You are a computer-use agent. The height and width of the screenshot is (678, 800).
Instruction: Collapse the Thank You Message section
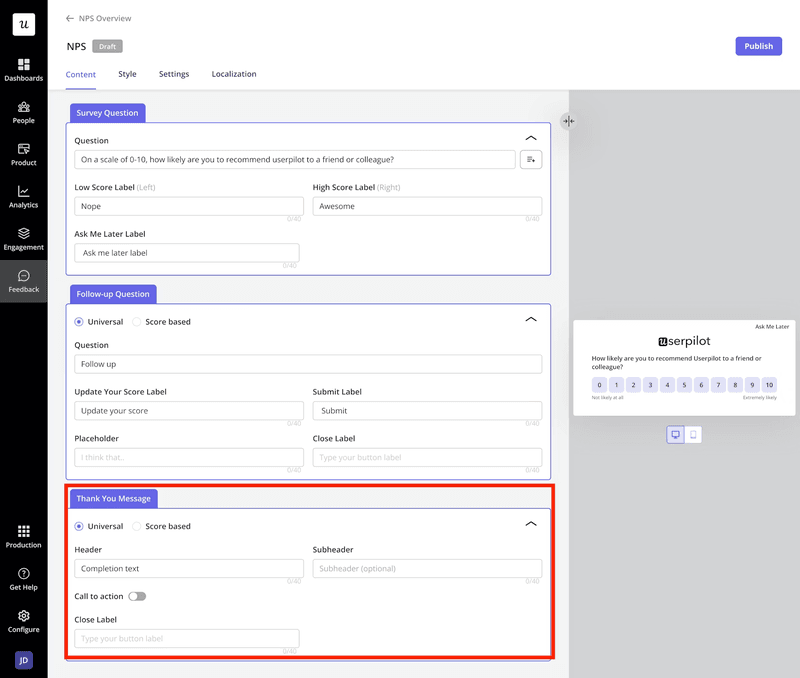[531, 523]
